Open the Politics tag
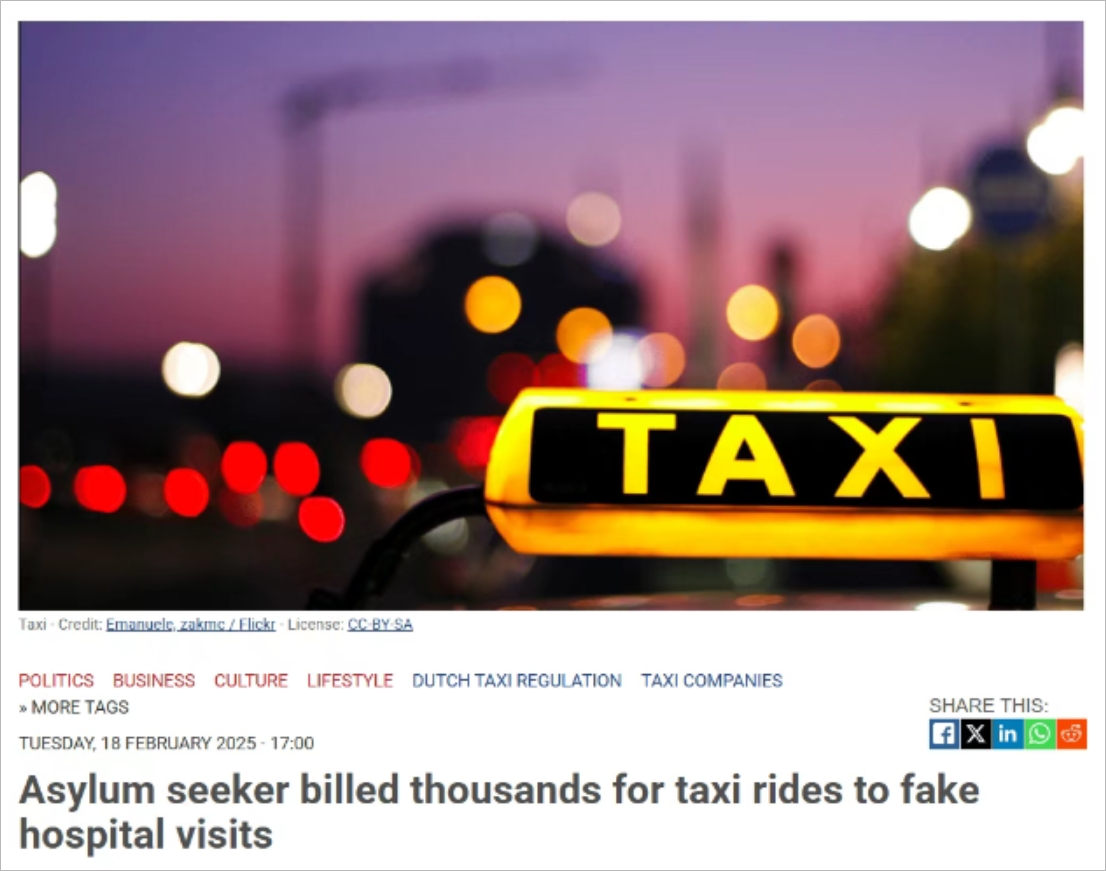This screenshot has height=871, width=1106. [56, 681]
